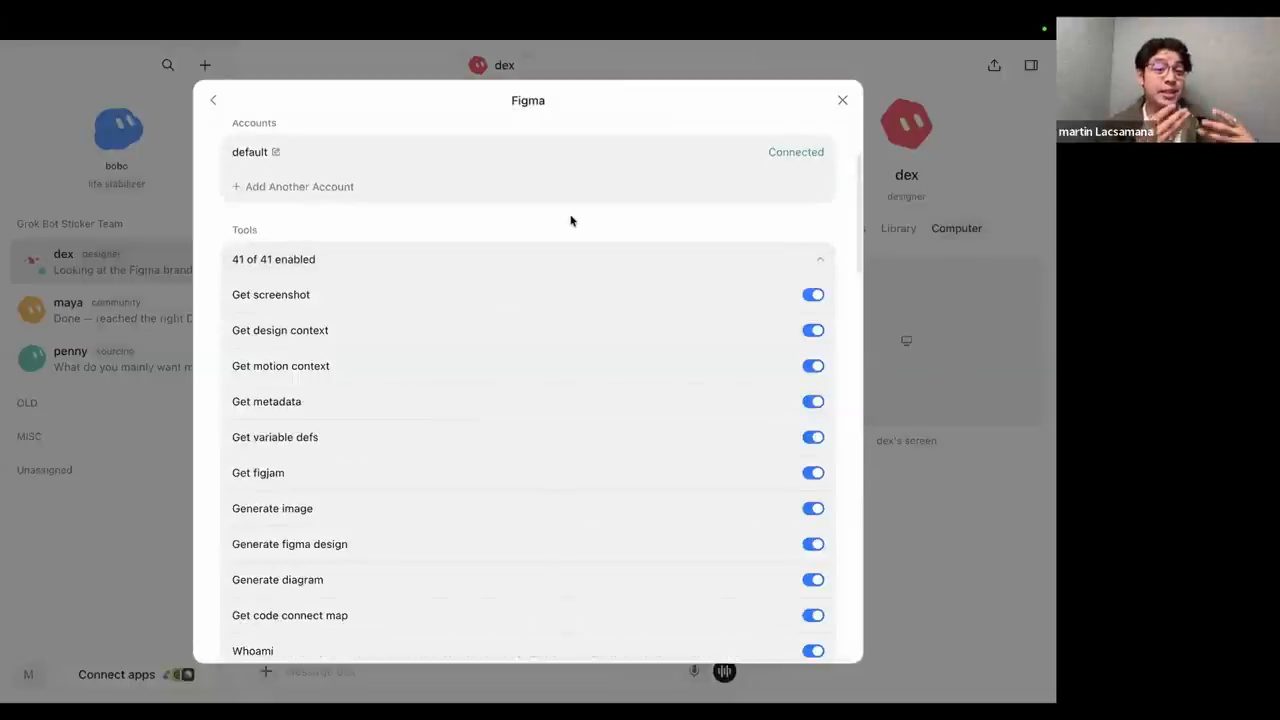Switch to the Computer tab
Image resolution: width=1280 pixels, height=720 pixels.
point(957,228)
